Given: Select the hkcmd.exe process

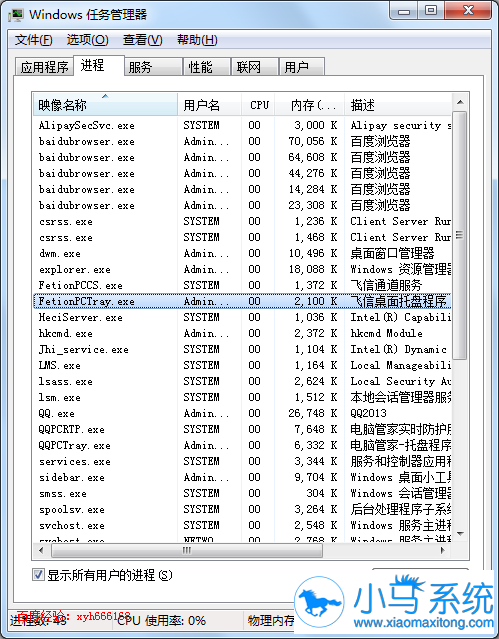Looking at the screenshot, I should click(x=242, y=333).
